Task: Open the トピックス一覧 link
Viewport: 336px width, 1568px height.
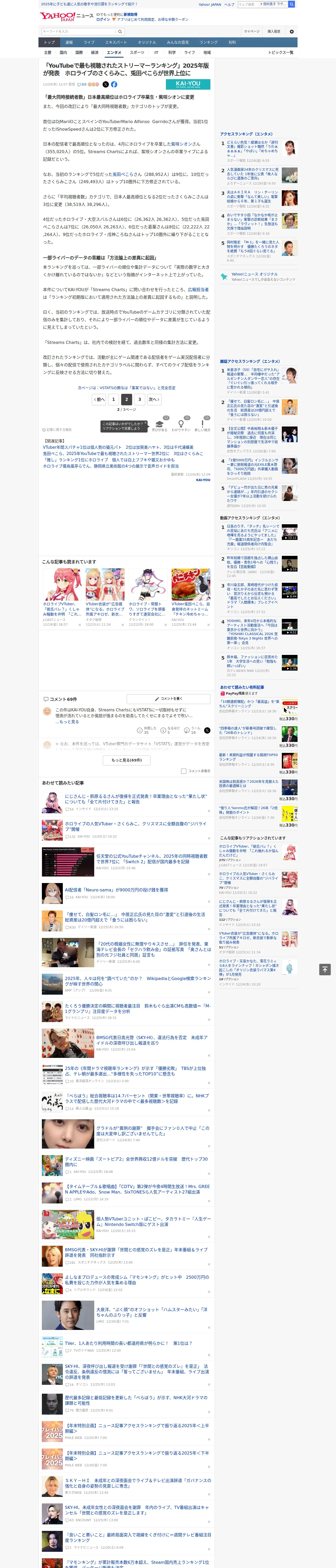Action: [281, 52]
